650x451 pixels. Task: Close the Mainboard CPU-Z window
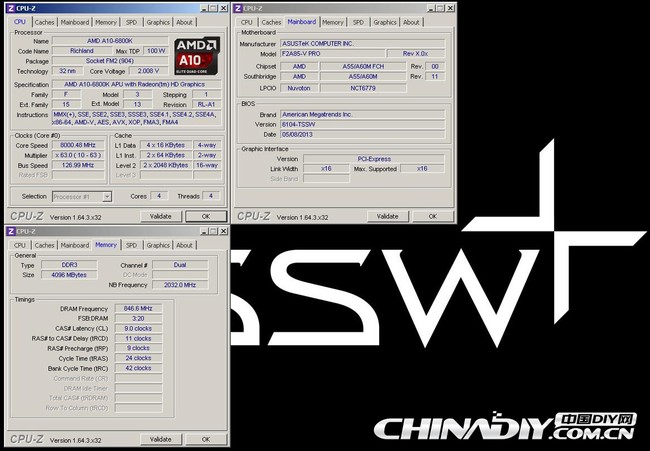pos(450,8)
